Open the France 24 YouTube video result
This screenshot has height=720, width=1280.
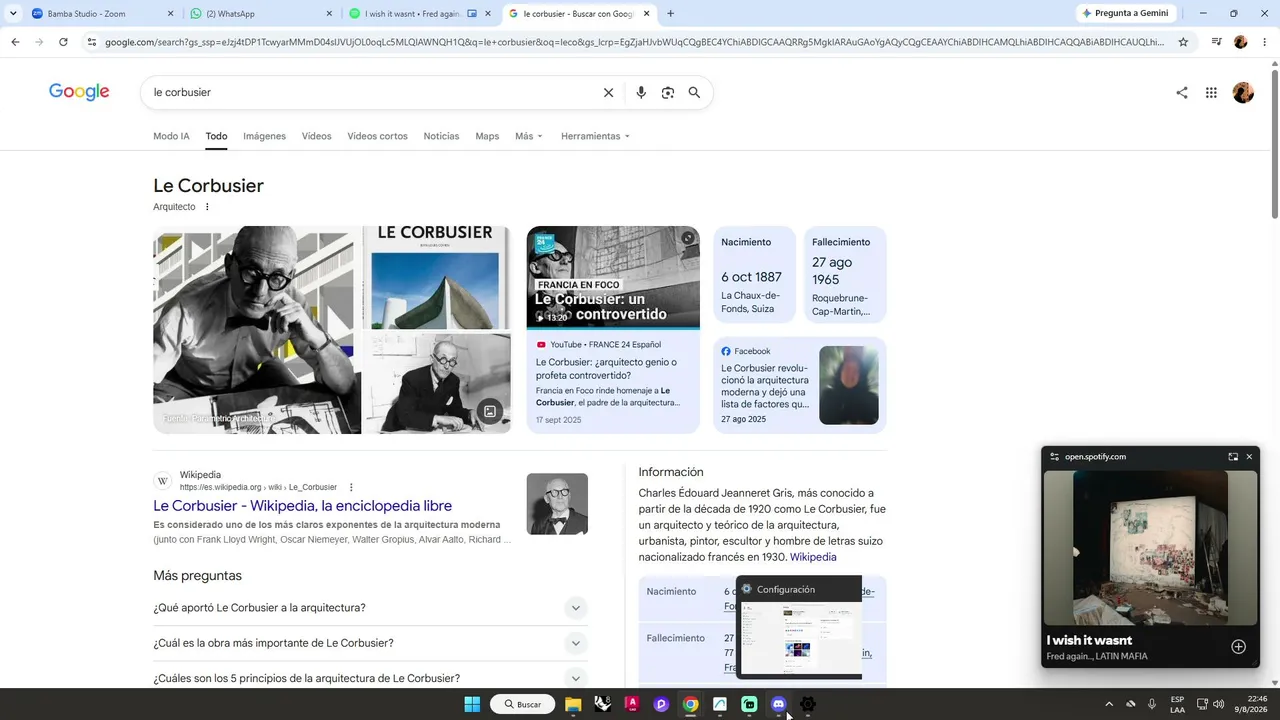coord(613,330)
